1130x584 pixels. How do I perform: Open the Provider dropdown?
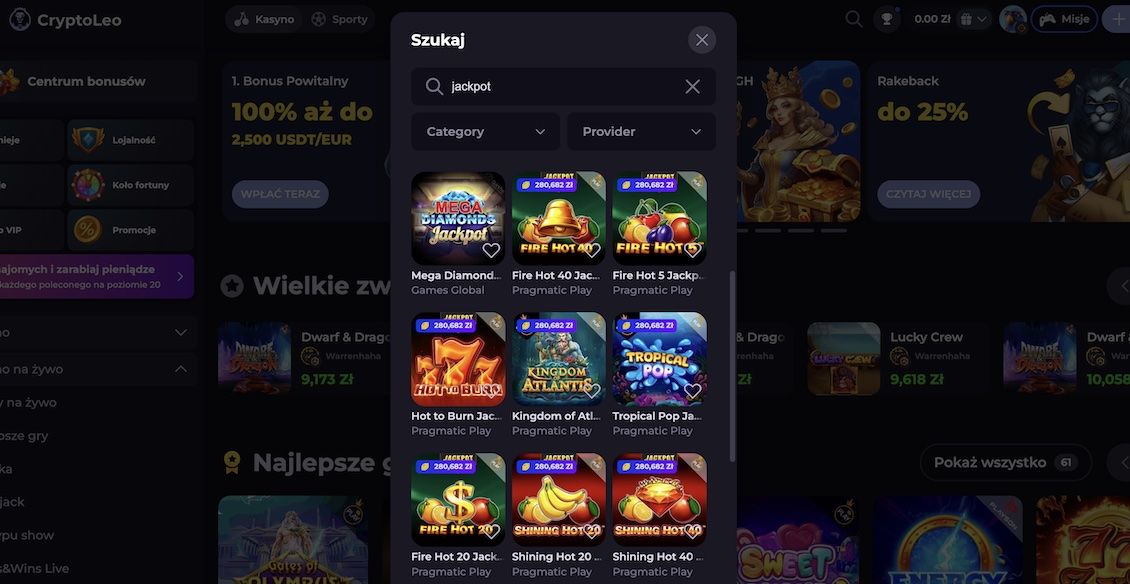641,131
